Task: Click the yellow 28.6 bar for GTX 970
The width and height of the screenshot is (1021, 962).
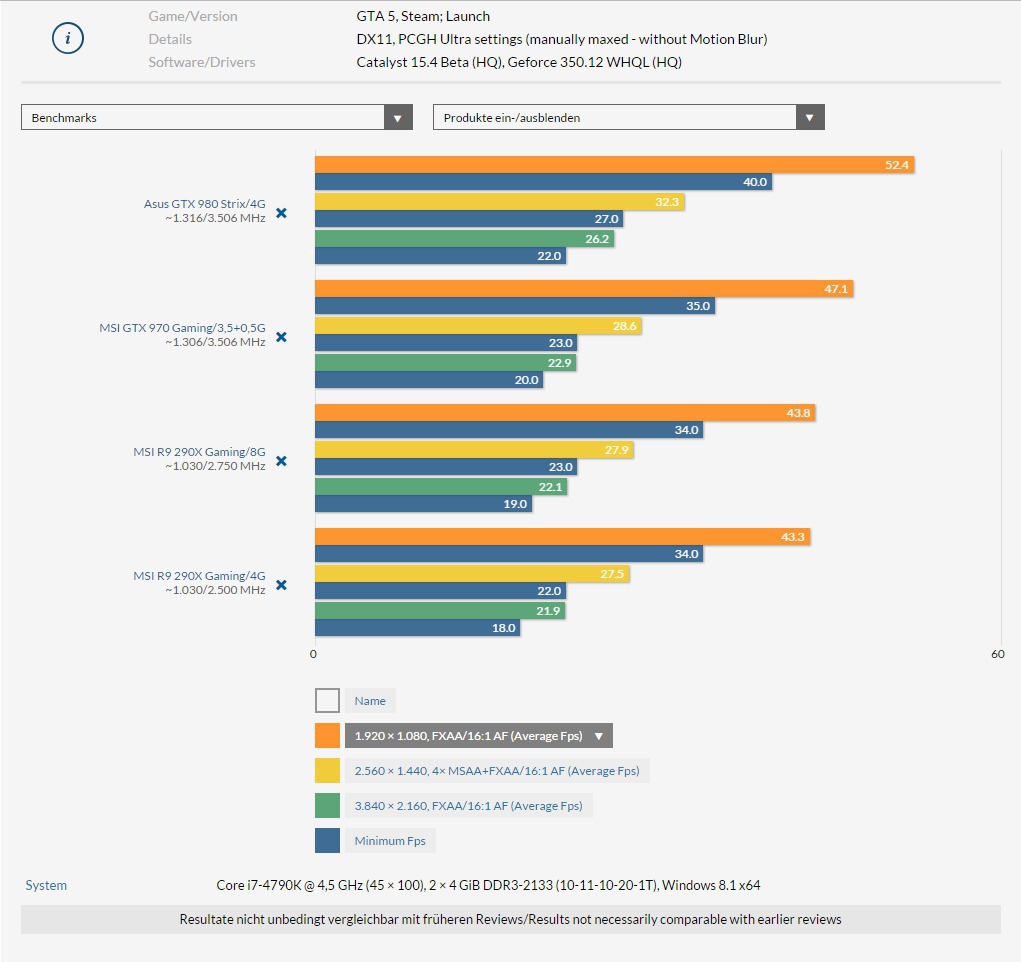Action: 479,326
